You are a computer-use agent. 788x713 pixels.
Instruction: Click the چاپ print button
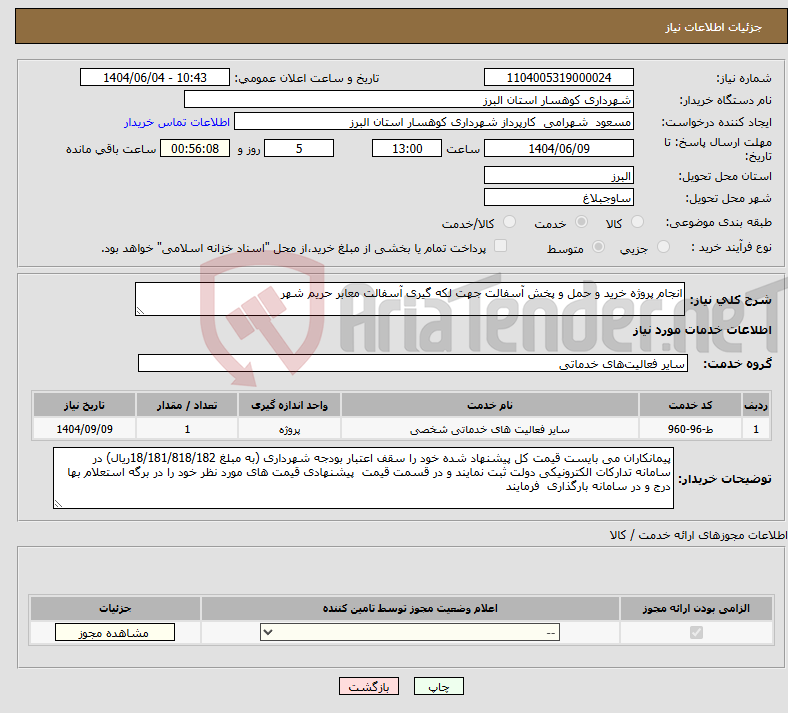click(x=439, y=686)
